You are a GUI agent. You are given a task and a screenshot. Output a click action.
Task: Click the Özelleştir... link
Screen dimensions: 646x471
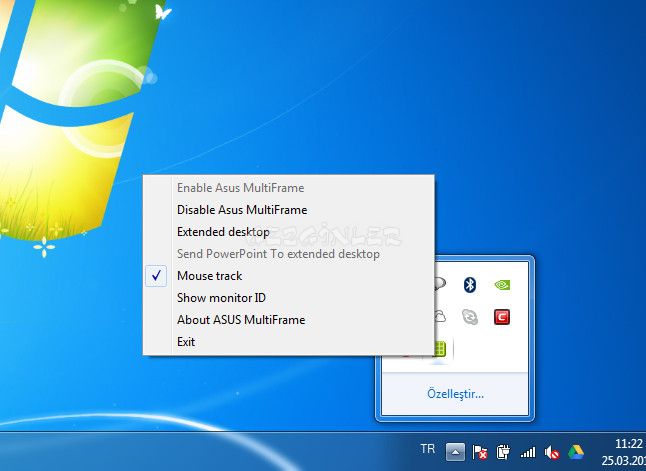[454, 394]
